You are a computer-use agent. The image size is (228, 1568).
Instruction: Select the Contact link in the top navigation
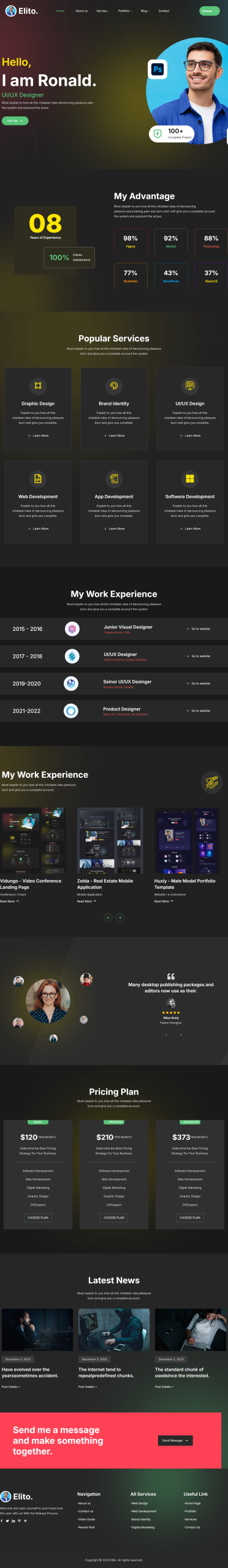(x=164, y=11)
